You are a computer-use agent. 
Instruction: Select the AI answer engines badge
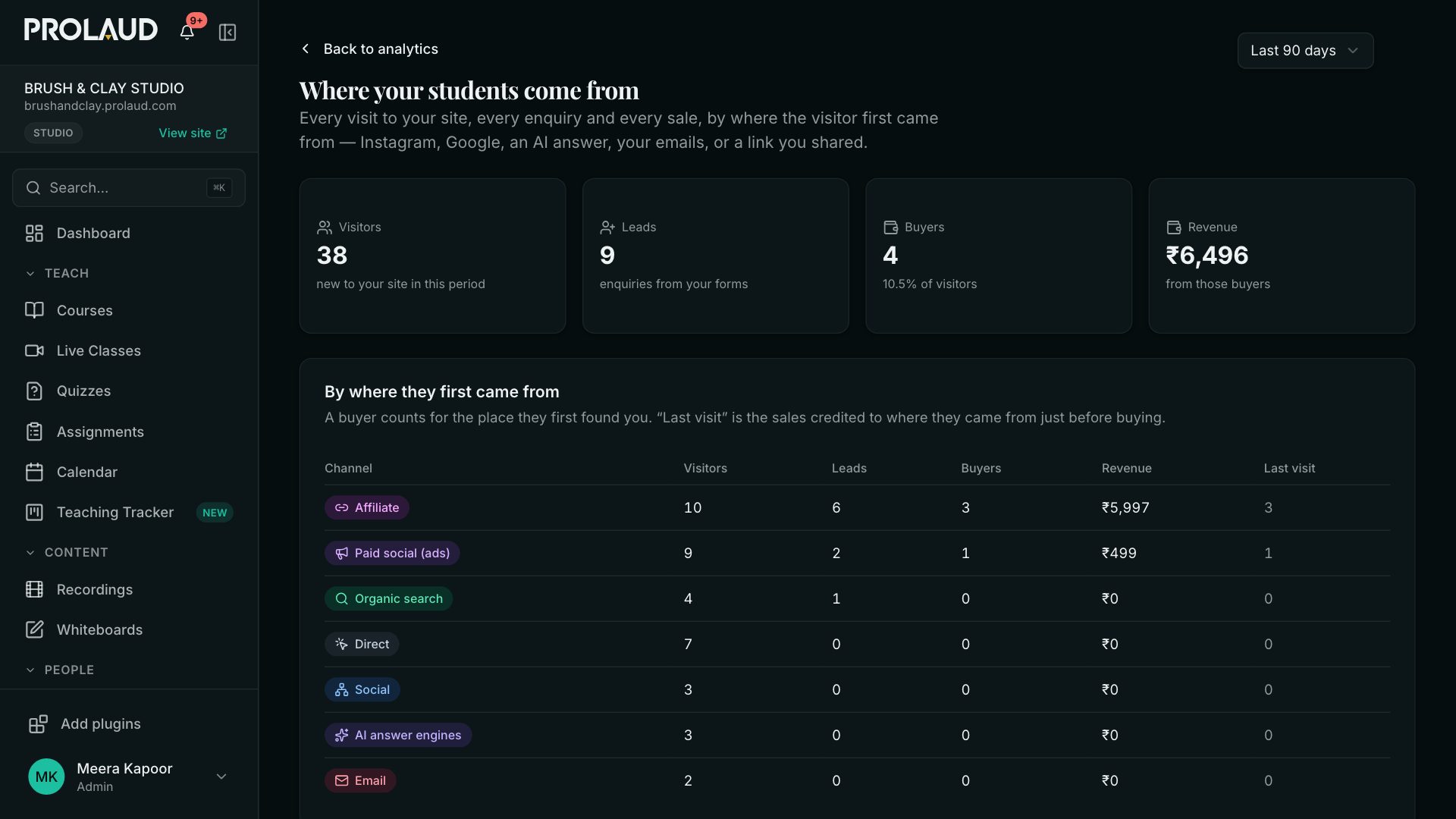pos(398,735)
